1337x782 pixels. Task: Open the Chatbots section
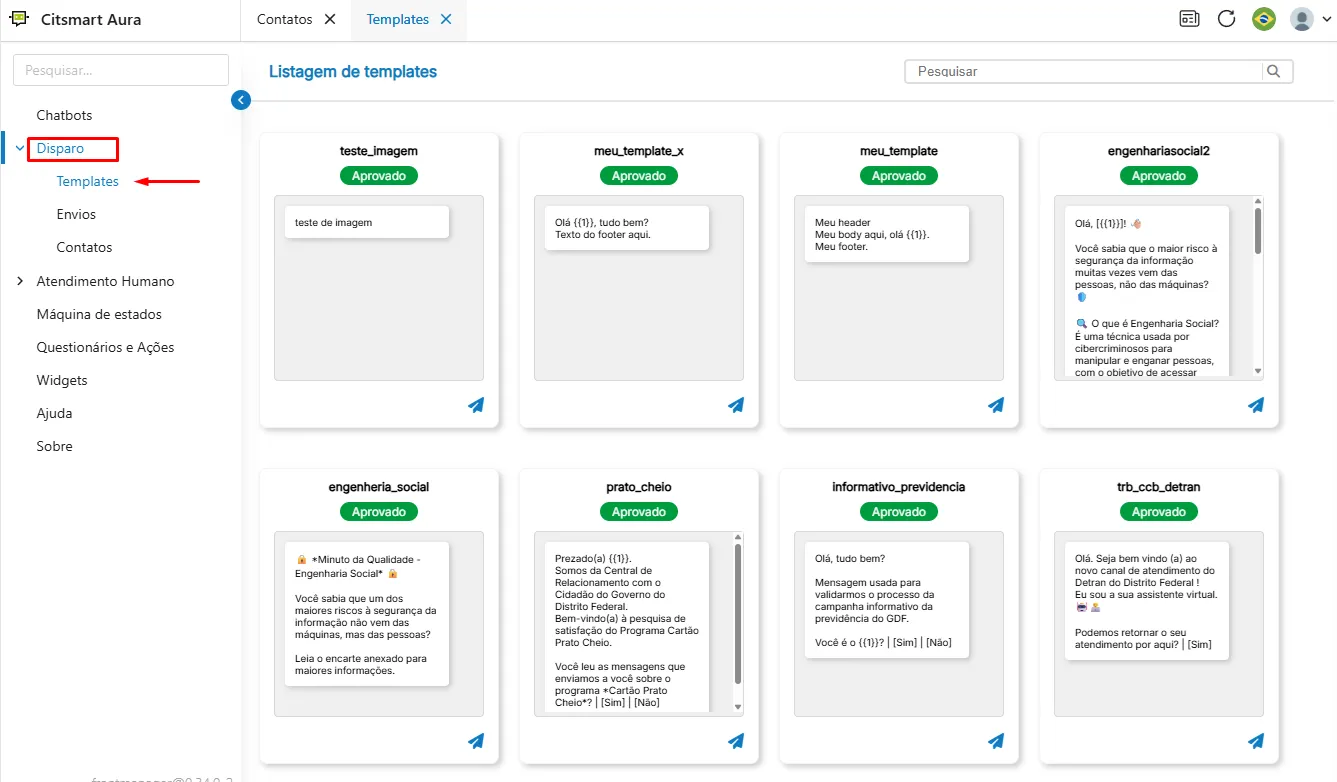point(64,115)
